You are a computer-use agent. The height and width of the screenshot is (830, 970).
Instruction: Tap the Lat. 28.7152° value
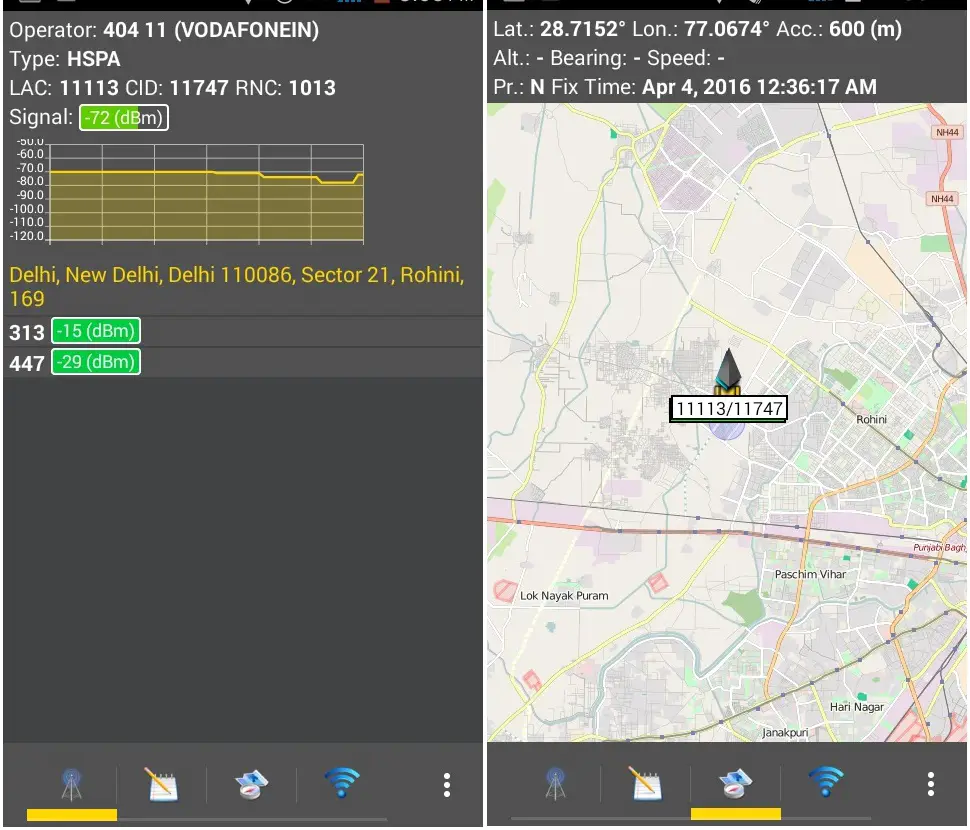583,29
